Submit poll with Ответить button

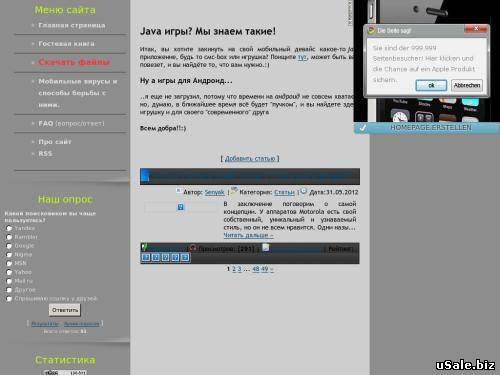(65, 310)
